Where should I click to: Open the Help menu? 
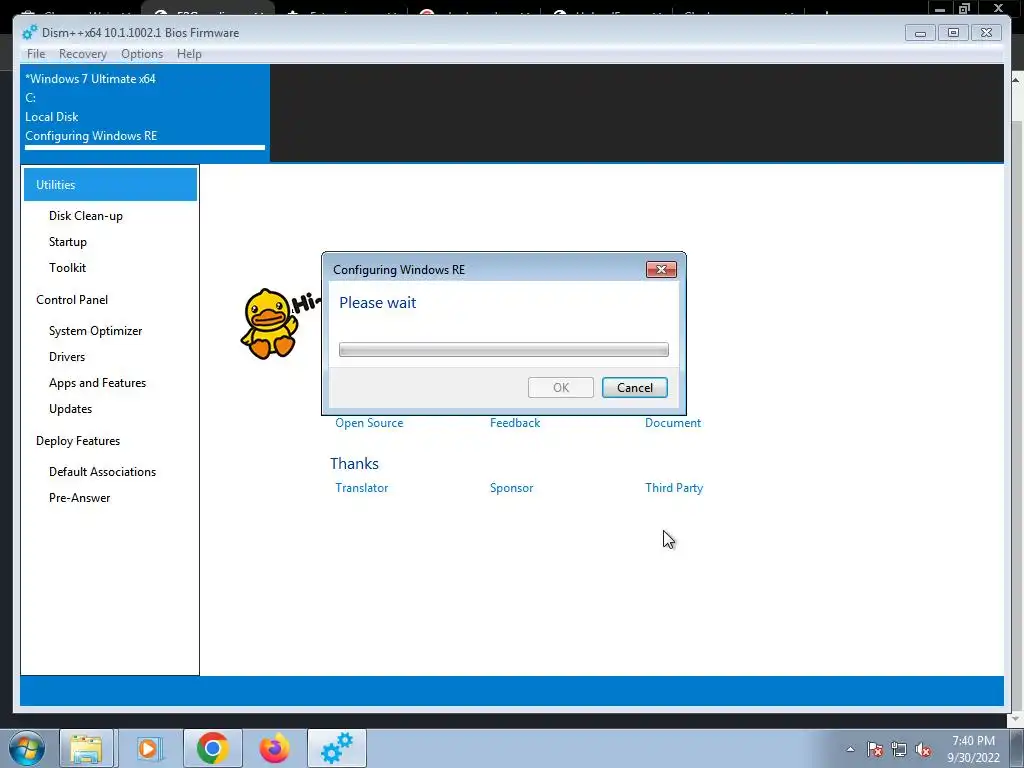(189, 54)
